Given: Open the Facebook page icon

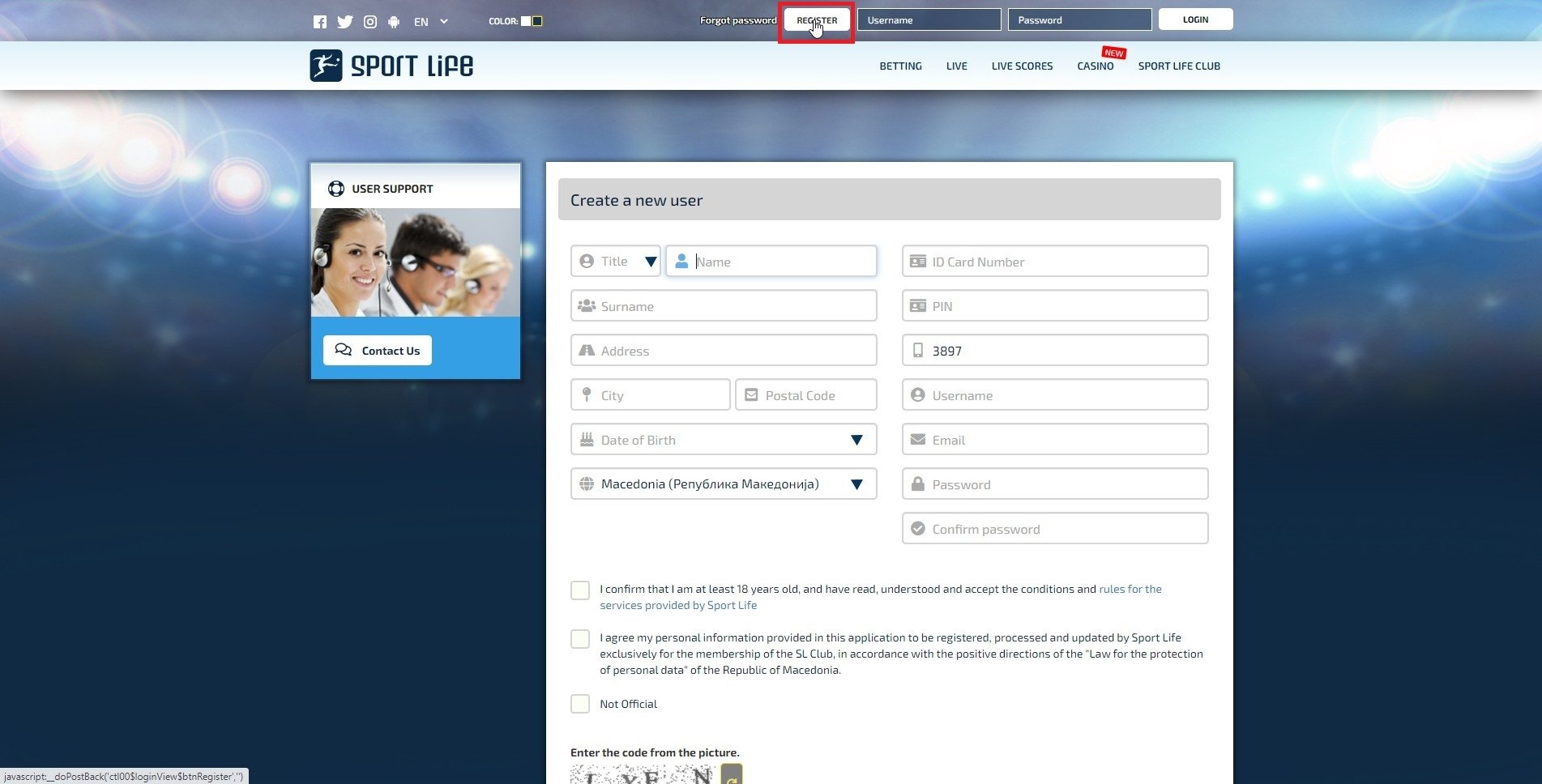Looking at the screenshot, I should coord(320,22).
